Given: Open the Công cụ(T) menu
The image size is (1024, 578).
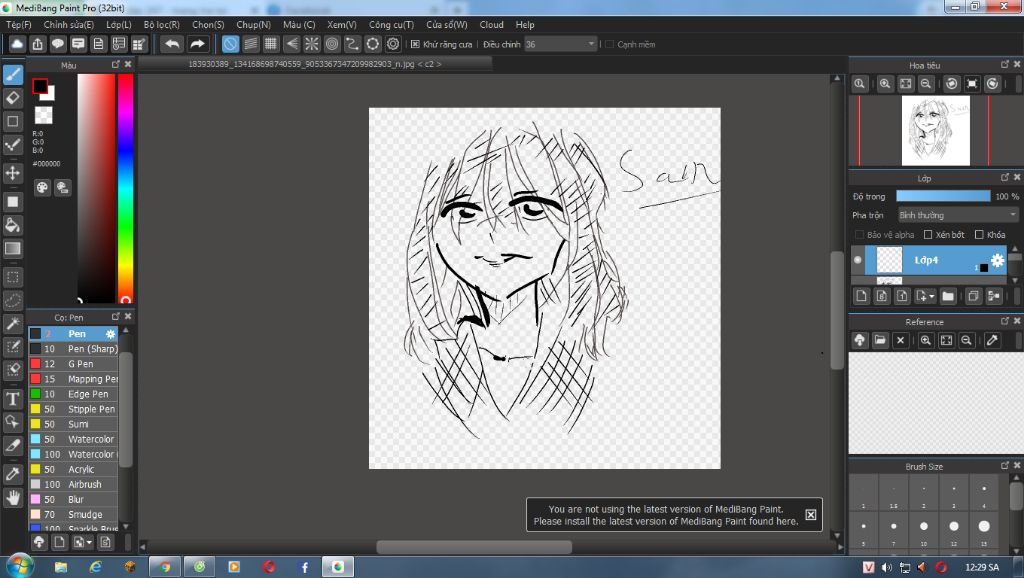Looking at the screenshot, I should click(391, 25).
